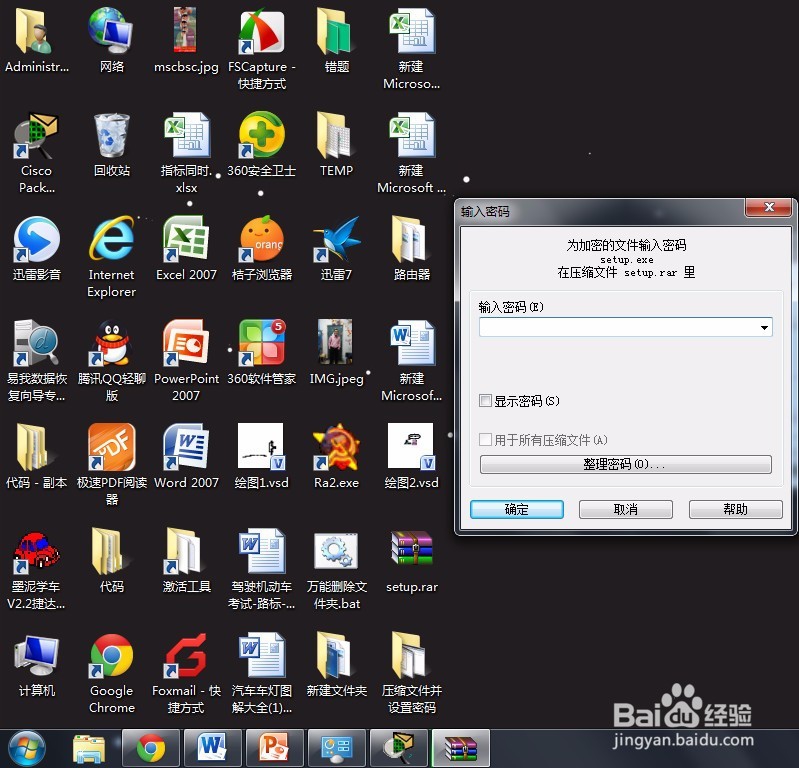
Task: Tick the 用于所有压缩文件 checkbox
Action: point(485,439)
